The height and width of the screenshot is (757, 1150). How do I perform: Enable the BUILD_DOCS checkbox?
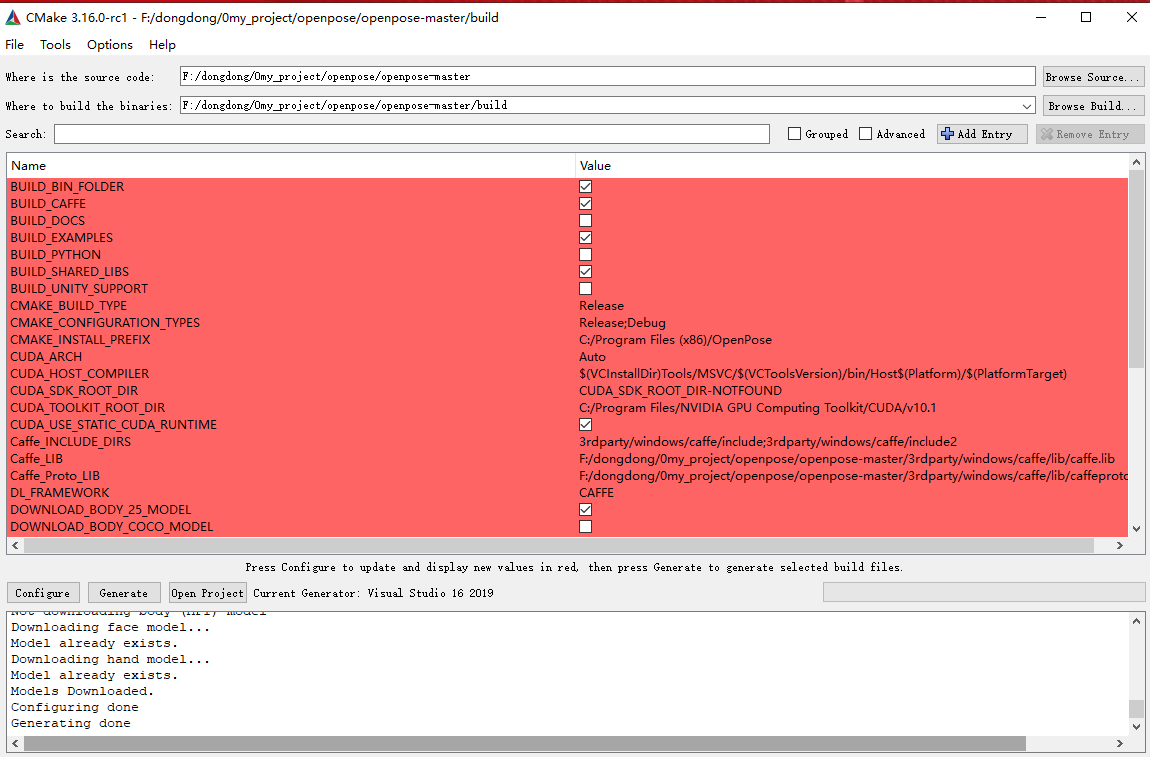(x=585, y=220)
